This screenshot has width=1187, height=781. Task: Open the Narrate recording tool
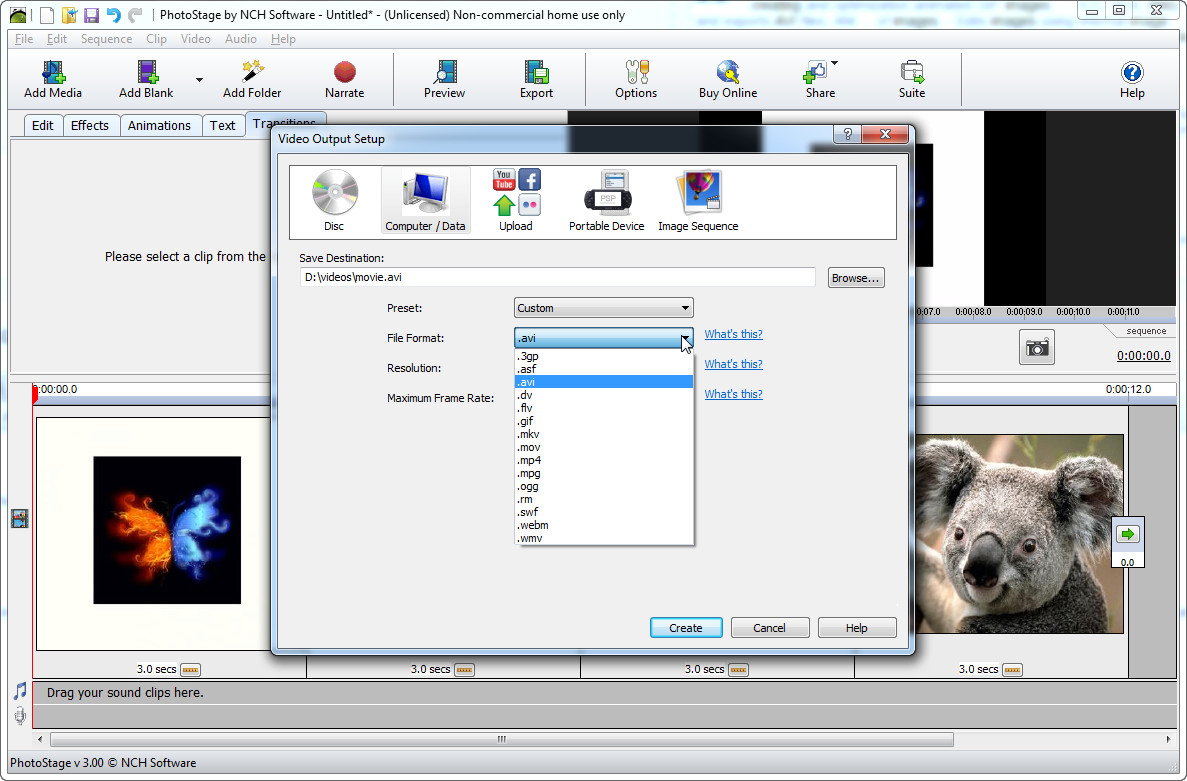[344, 79]
